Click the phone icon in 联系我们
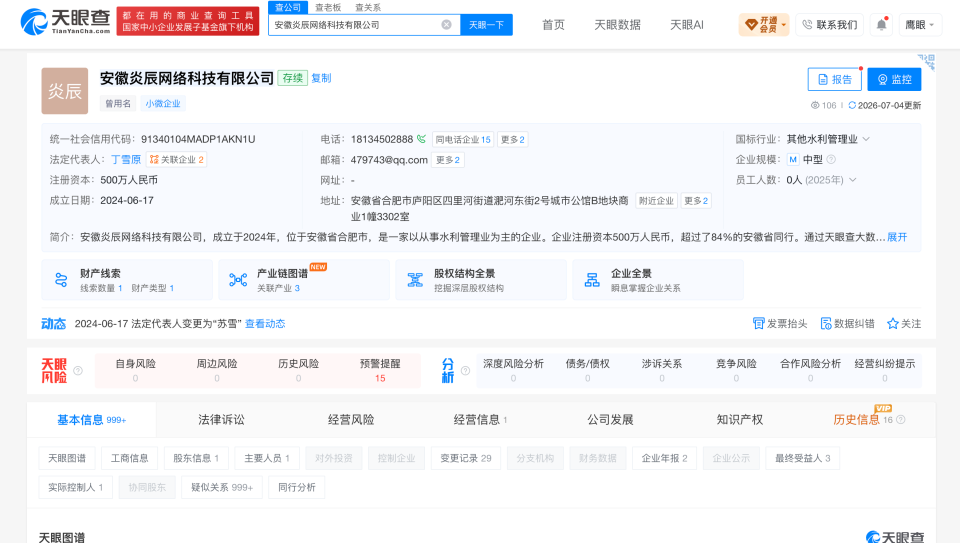 (808, 24)
